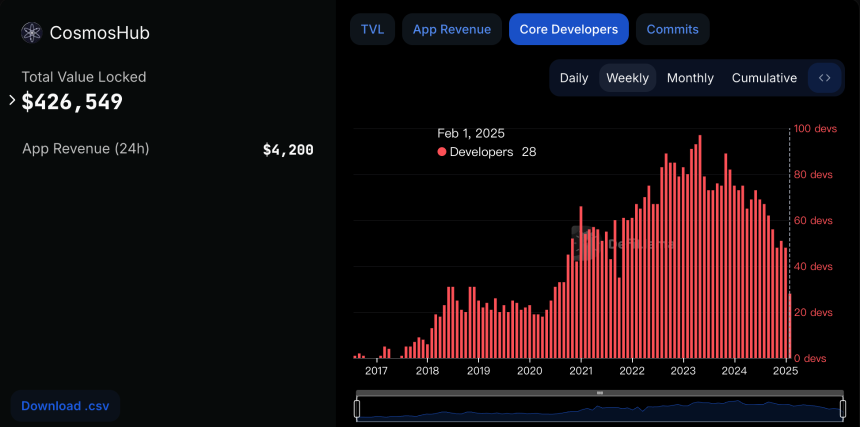Screen dimensions: 860x427
Task: Click the range navigator mini chart area
Action: 599,409
